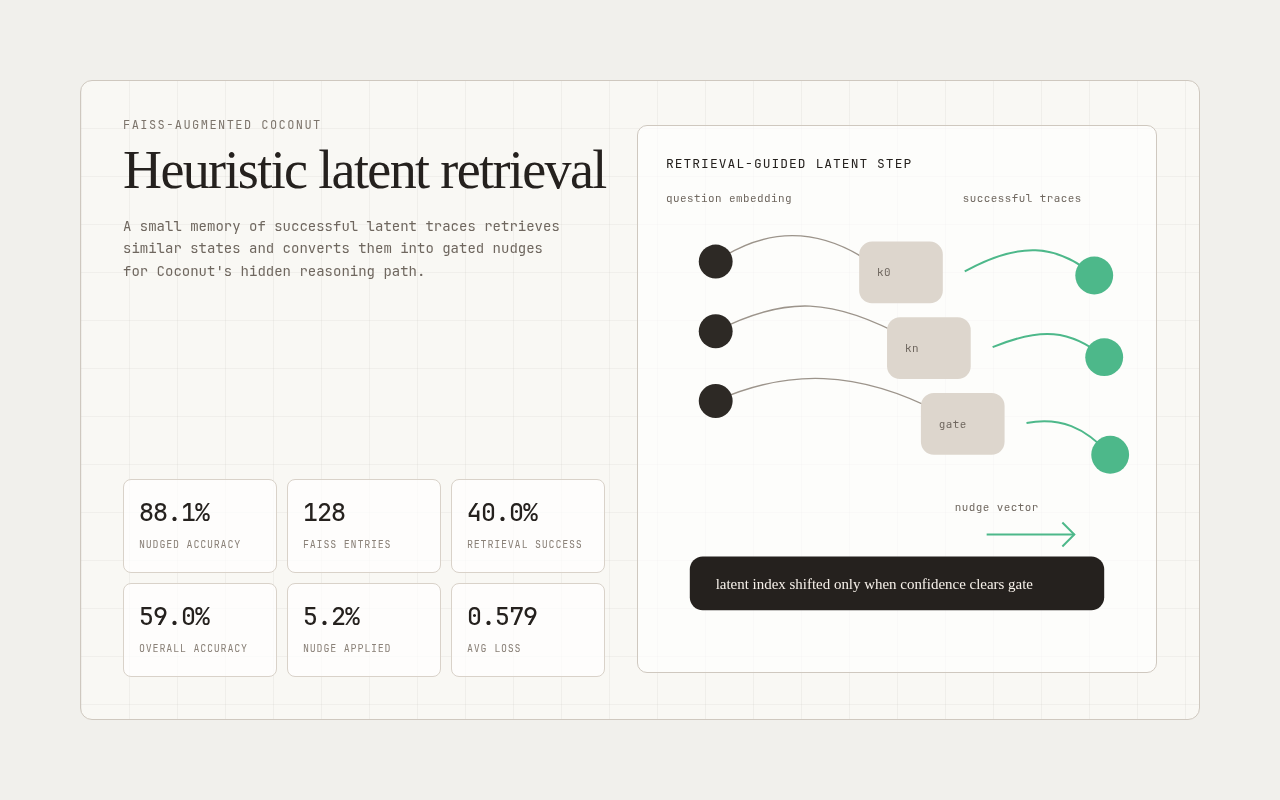Viewport: 1280px width, 800px height.
Task: Click the dark latent index caption banner
Action: coord(897,584)
